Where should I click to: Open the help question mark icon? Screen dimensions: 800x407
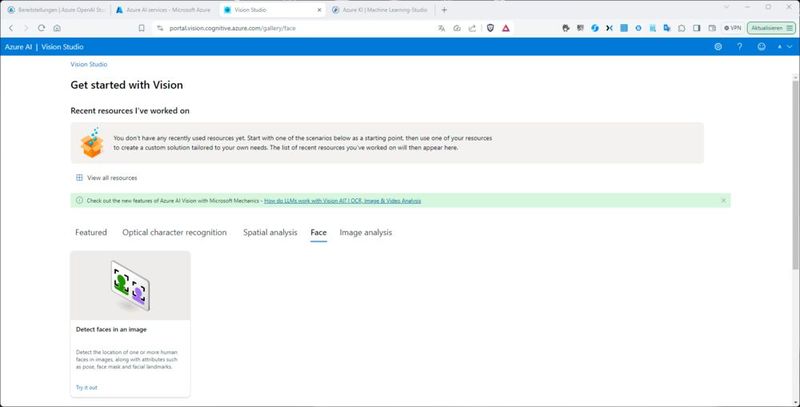(x=739, y=47)
